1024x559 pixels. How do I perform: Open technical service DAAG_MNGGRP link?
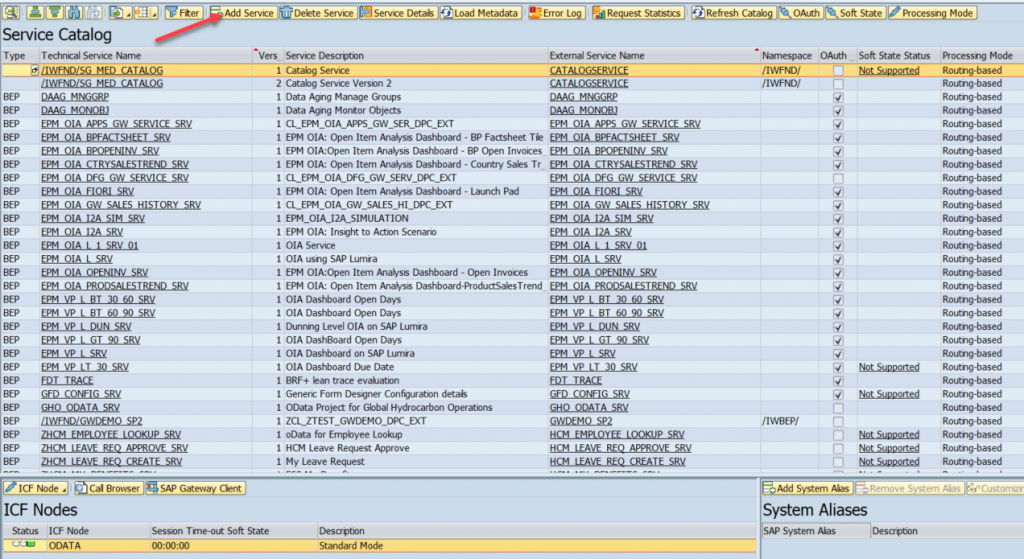point(75,97)
